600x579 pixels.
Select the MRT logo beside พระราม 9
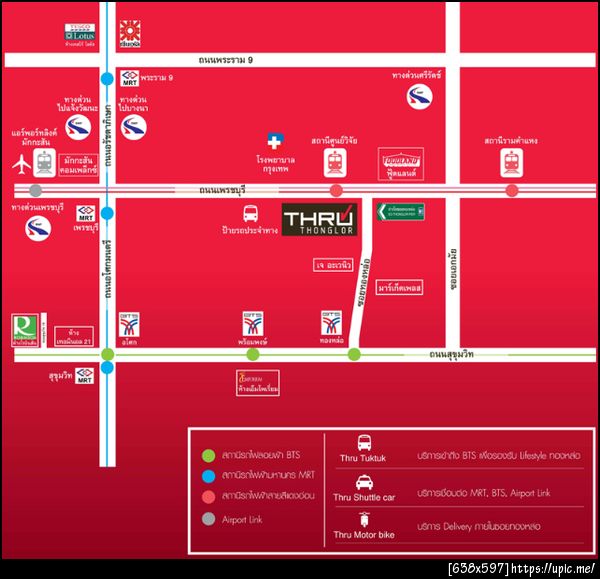point(130,78)
